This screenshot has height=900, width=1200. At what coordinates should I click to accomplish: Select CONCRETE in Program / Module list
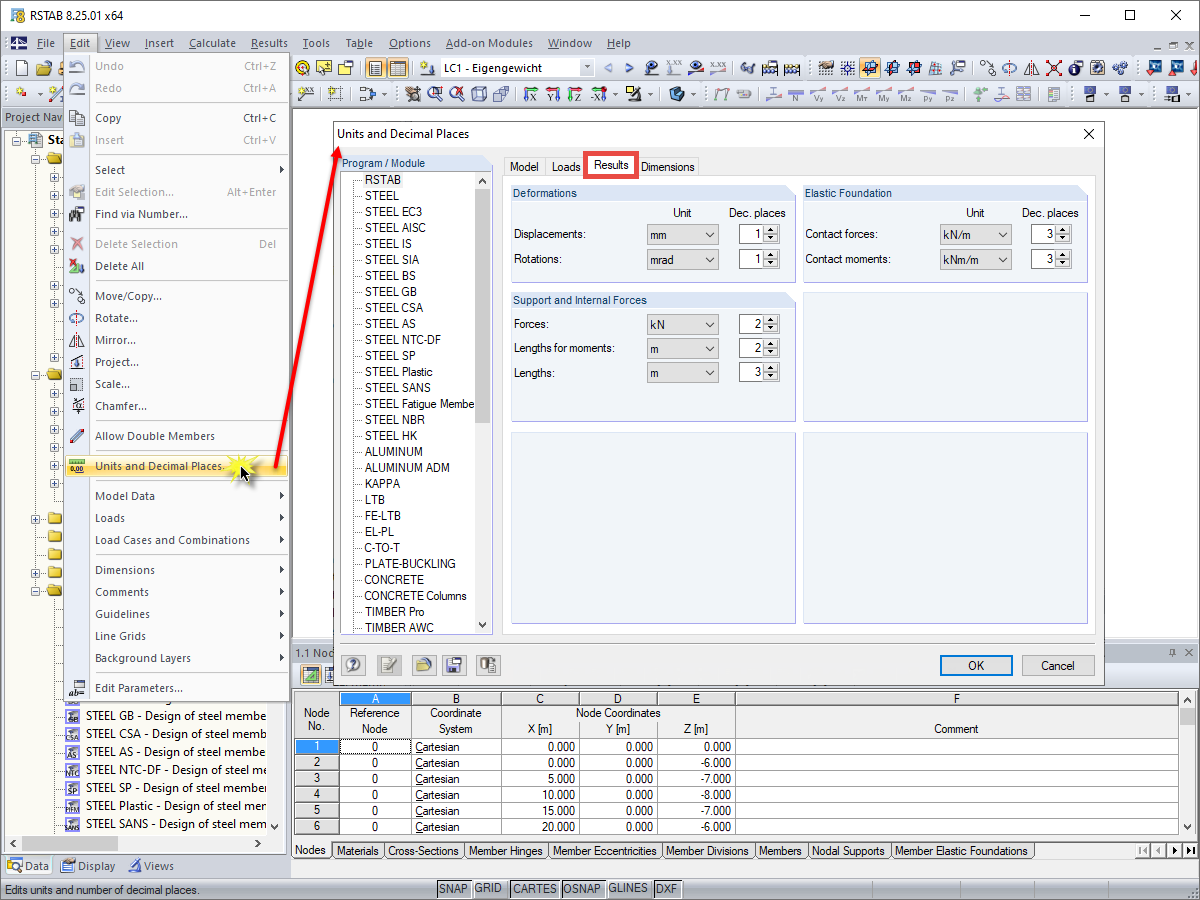pos(394,579)
